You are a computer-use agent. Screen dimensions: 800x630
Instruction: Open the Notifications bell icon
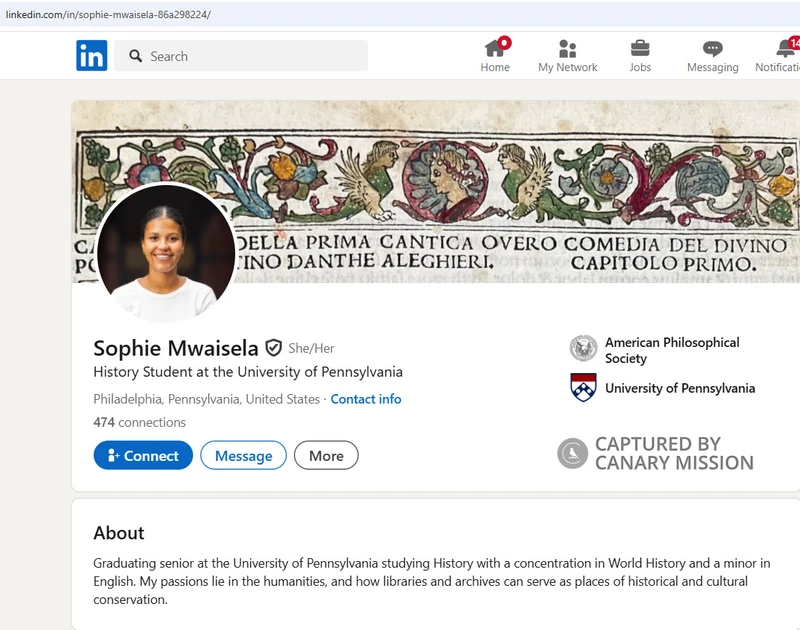pos(785,48)
